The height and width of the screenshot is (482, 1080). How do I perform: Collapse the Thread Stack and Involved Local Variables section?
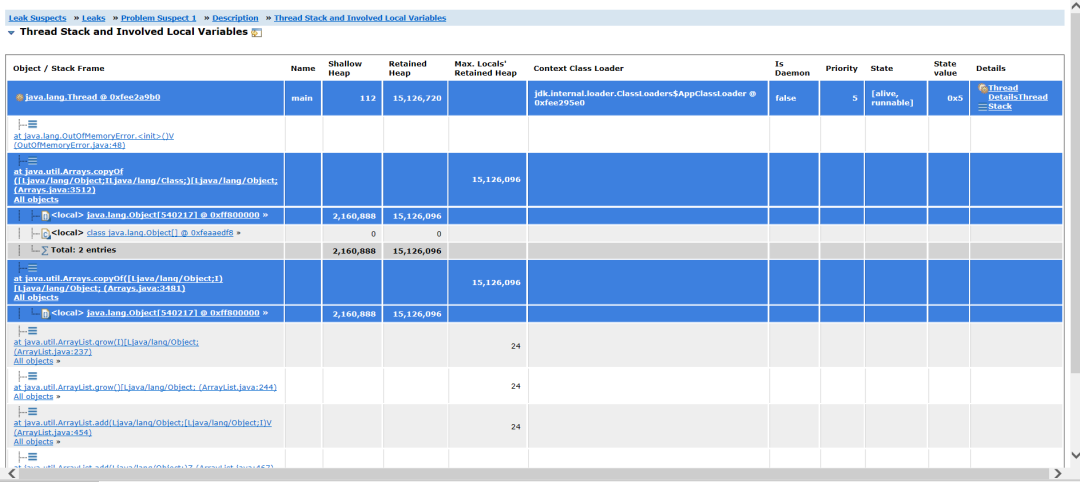11,32
